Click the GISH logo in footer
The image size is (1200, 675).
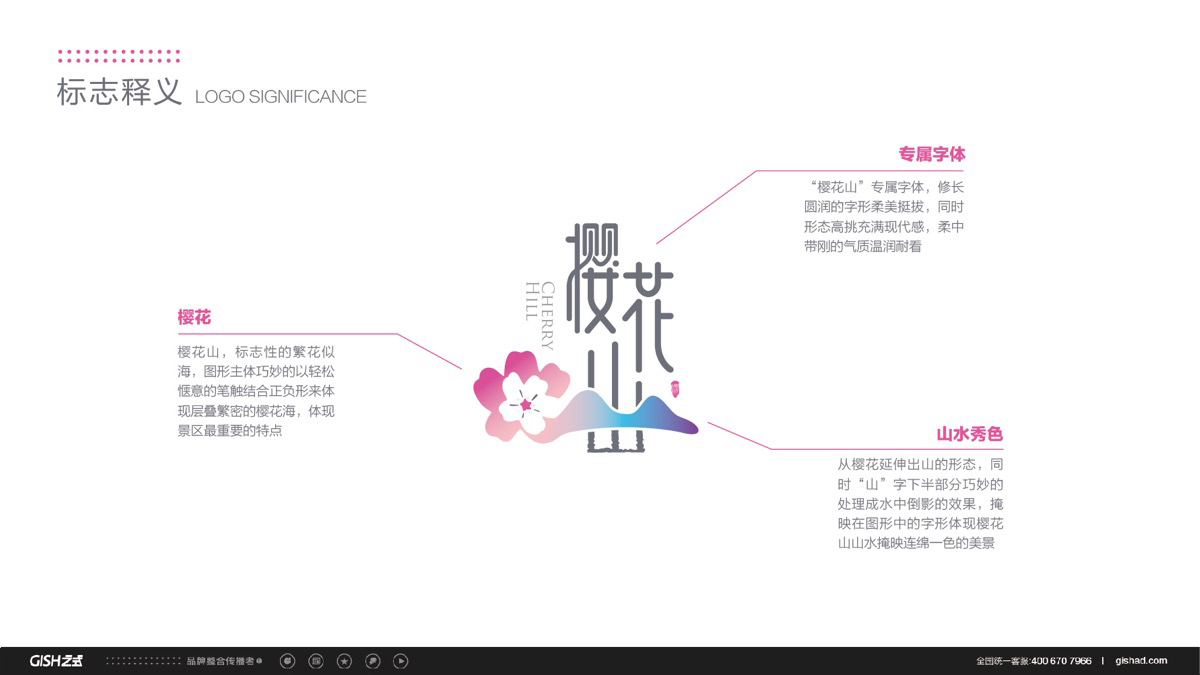pos(56,661)
